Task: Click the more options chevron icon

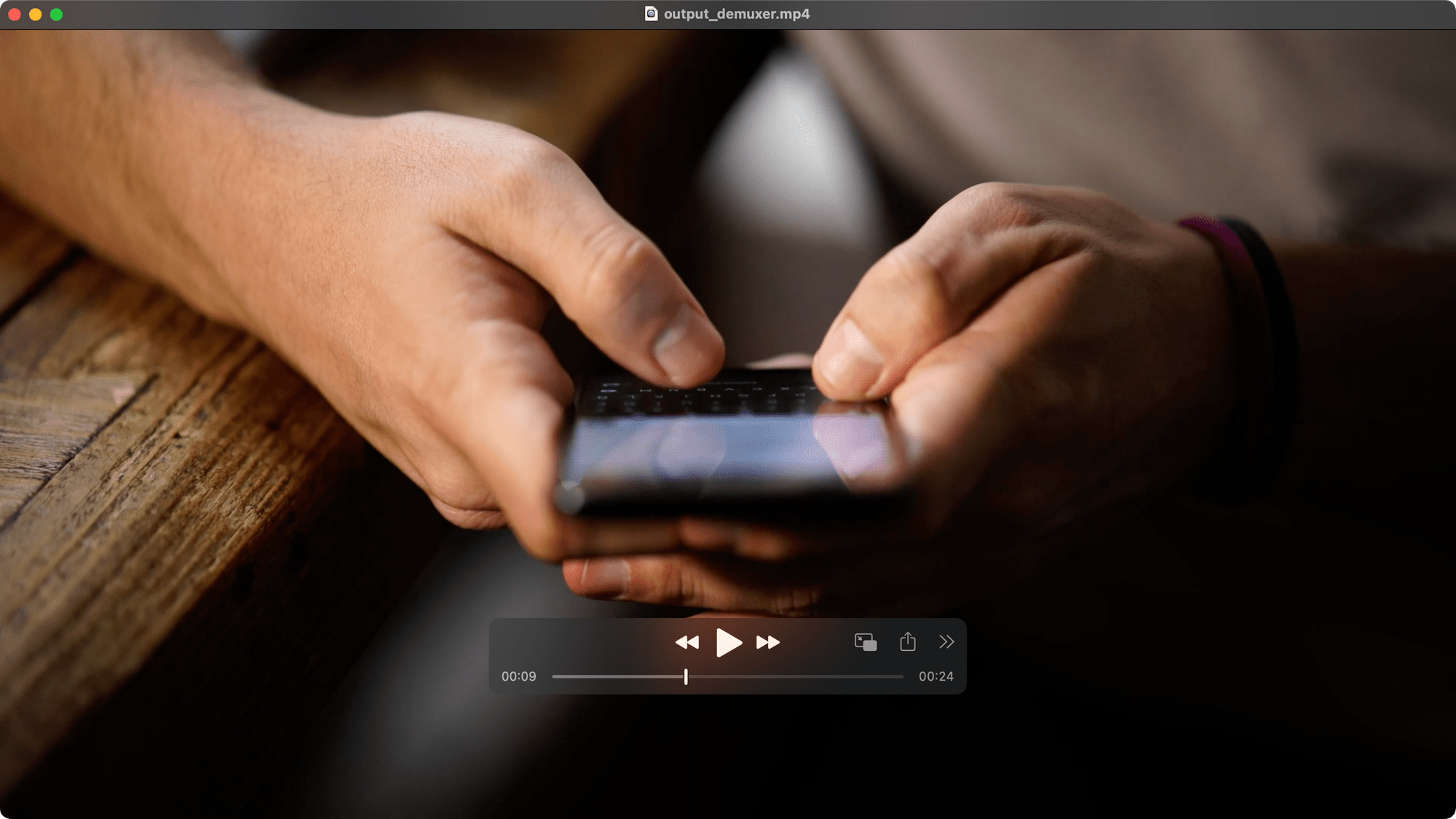Action: pos(947,641)
